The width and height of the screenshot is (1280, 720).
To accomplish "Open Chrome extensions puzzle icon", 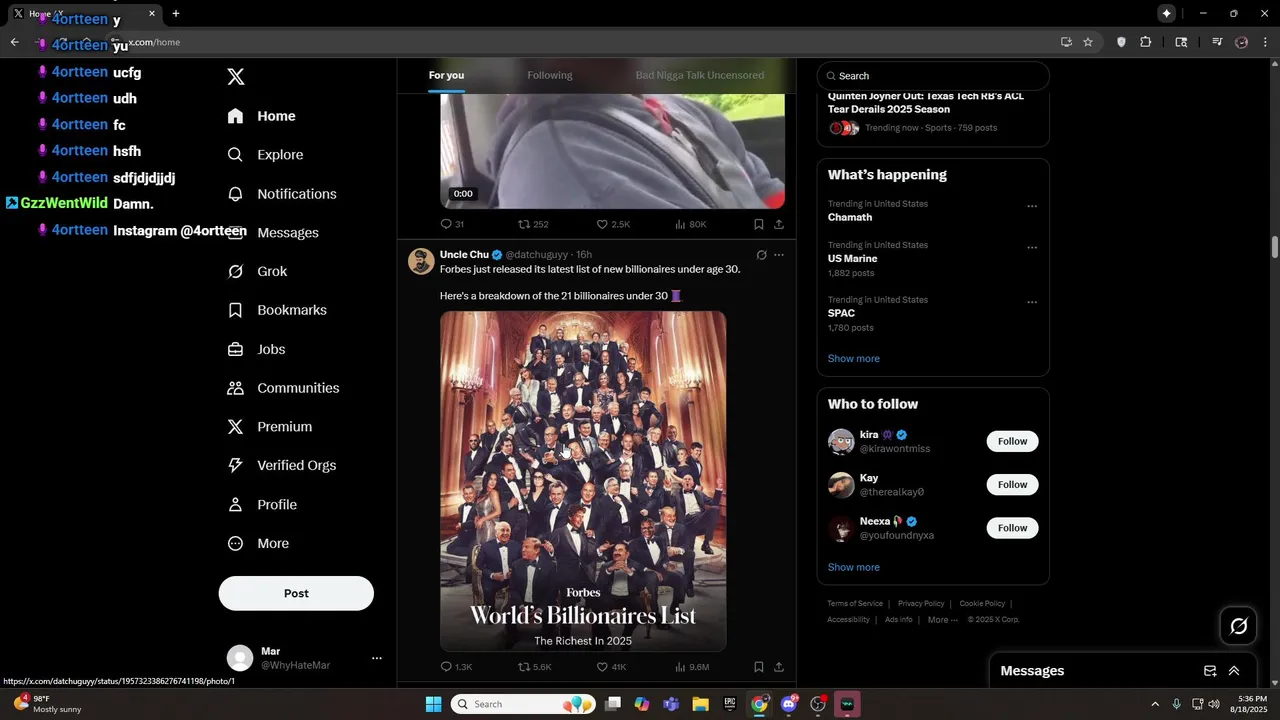I will coord(1146,42).
